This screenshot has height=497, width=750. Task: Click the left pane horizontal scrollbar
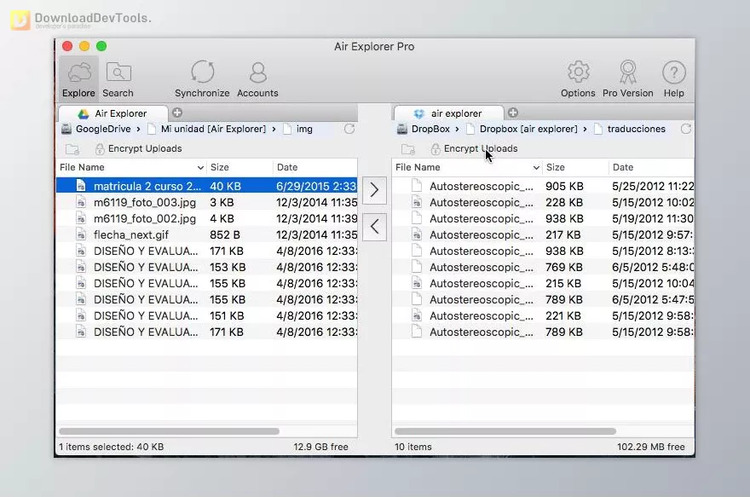(169, 431)
